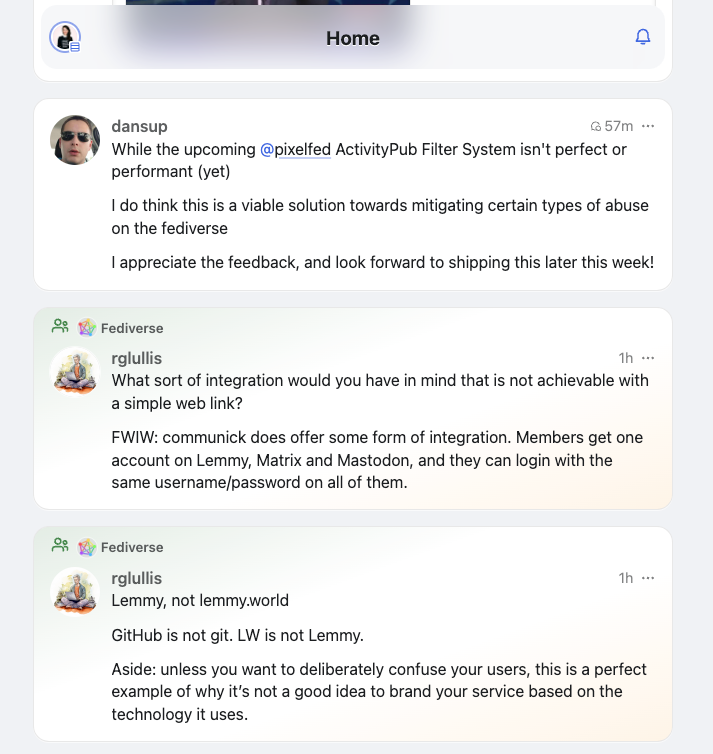Viewport: 713px width, 754px height.
Task: Click the group icon above the integration post
Action: (60, 327)
